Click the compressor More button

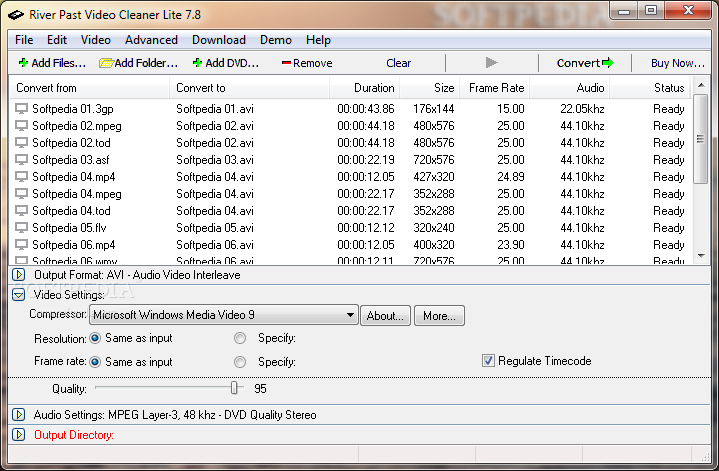[439, 316]
